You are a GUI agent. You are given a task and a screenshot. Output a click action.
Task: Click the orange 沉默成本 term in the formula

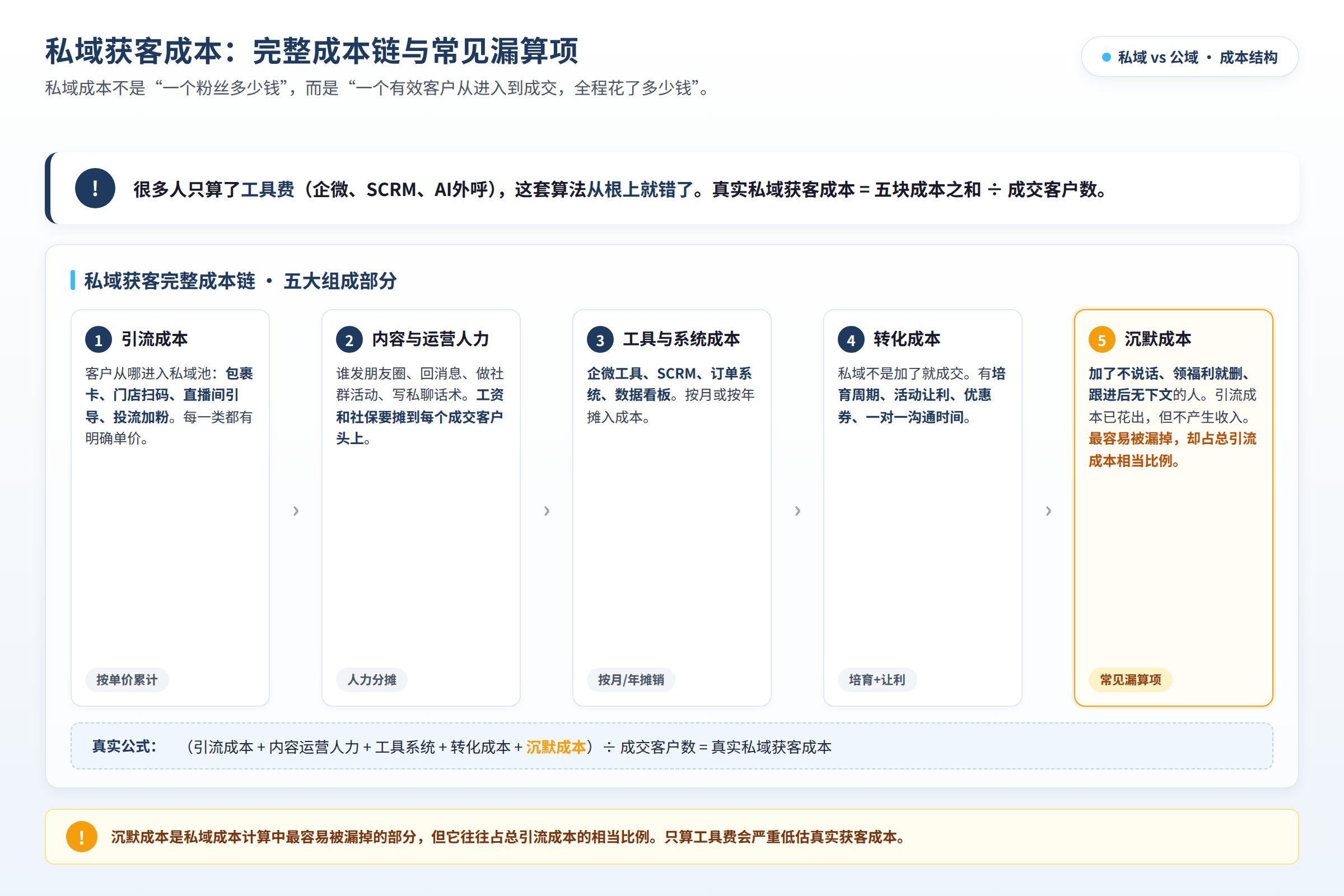[556, 747]
